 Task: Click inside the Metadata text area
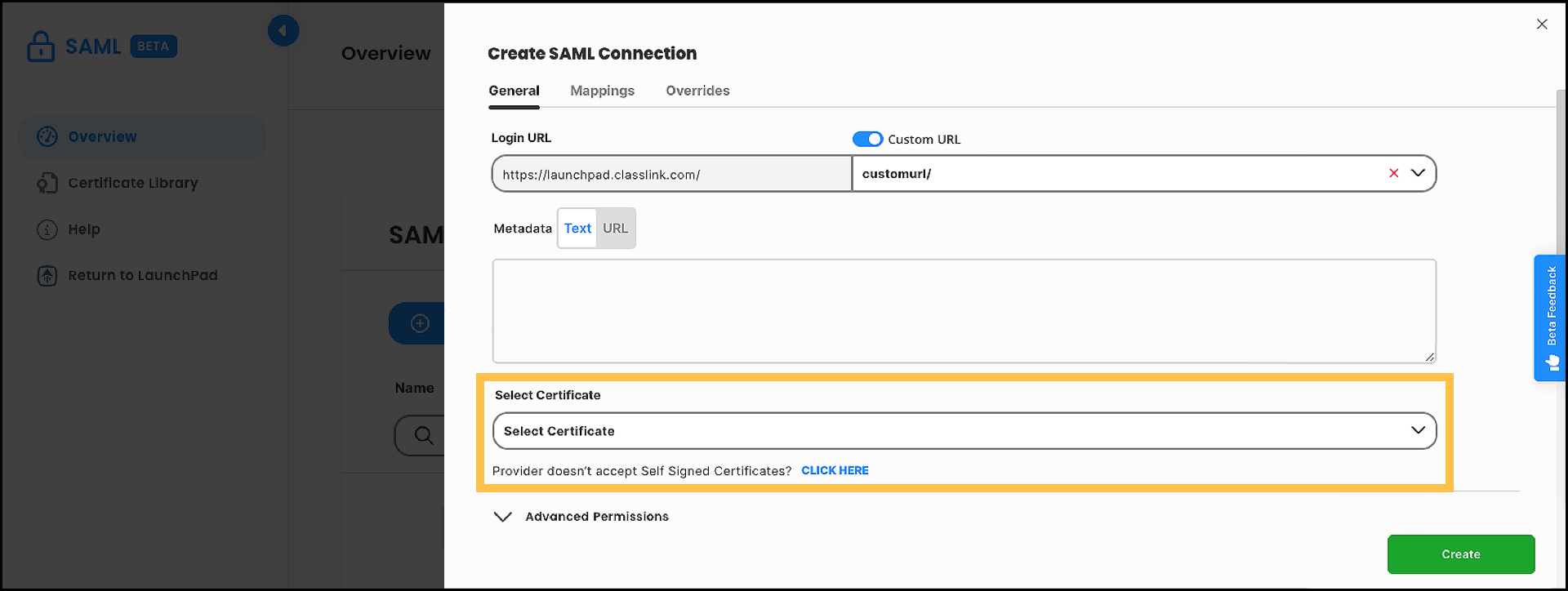point(964,311)
